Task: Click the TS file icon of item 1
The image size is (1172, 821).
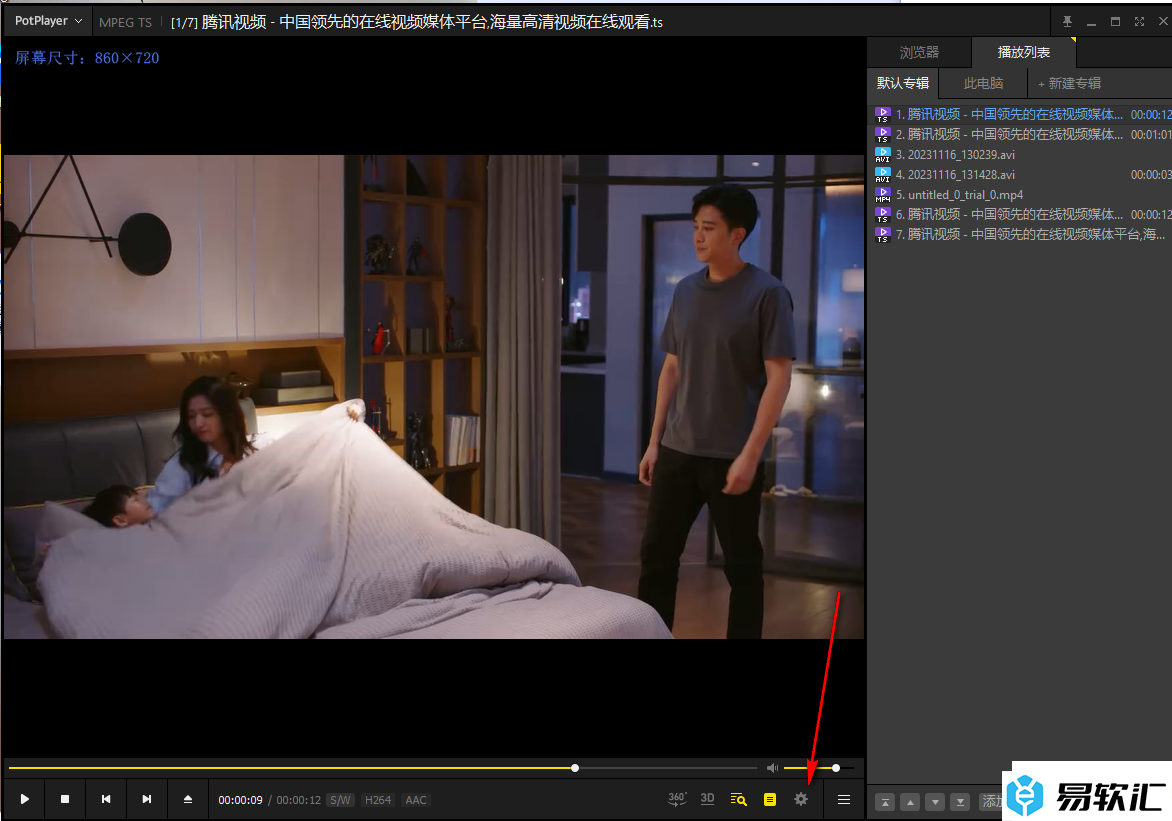Action: [883, 114]
